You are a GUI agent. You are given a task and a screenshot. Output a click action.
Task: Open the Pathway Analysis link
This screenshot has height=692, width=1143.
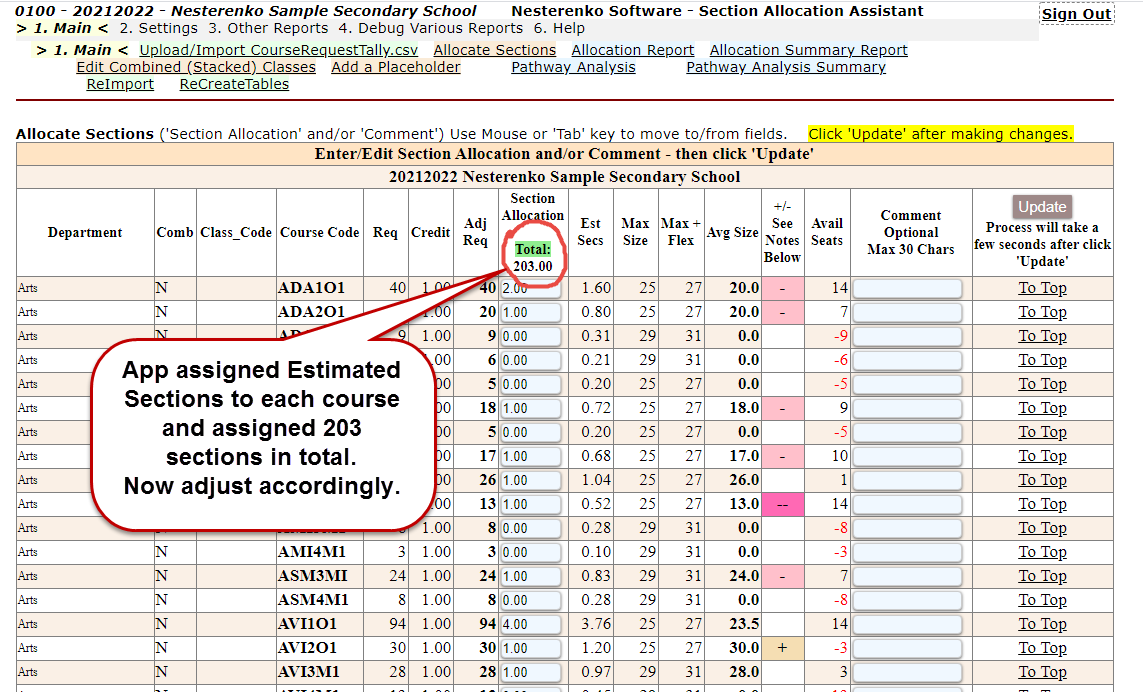(x=573, y=67)
